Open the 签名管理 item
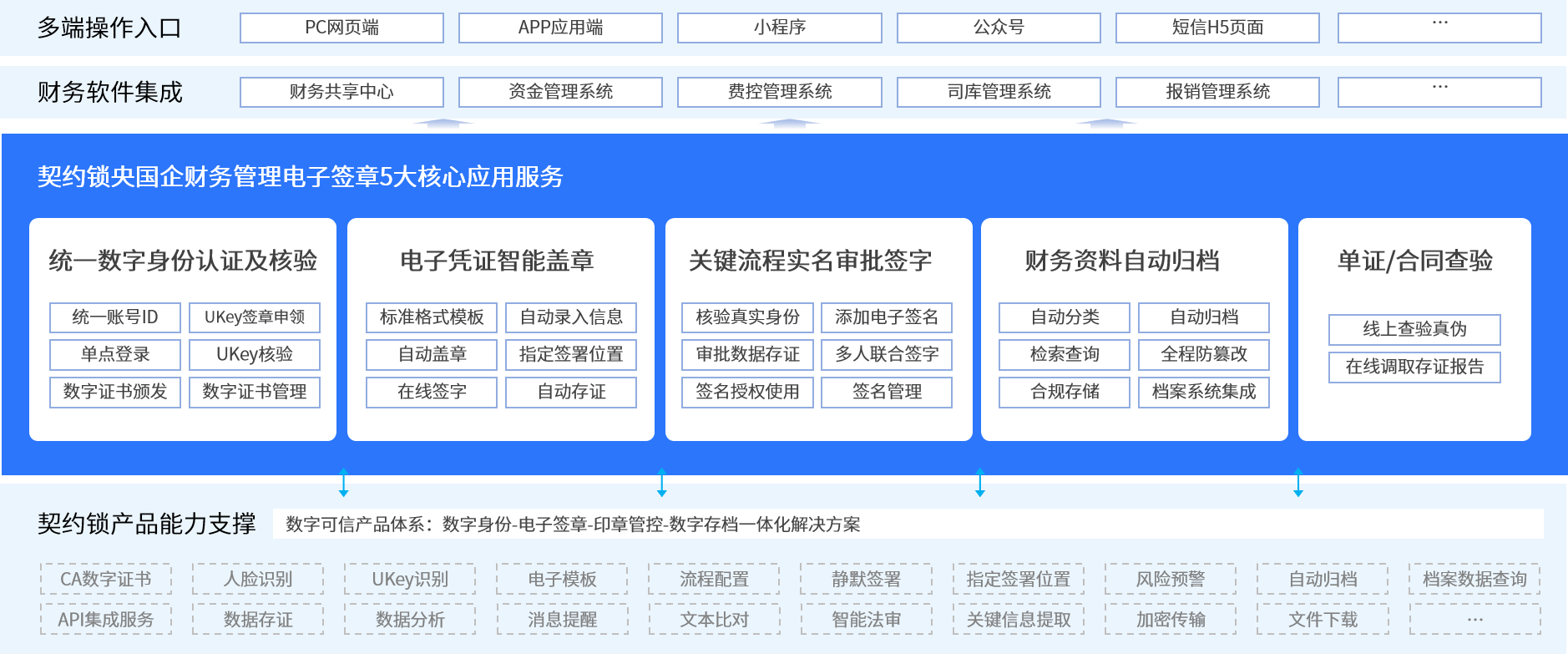This screenshot has width=1568, height=654. pyautogui.click(x=887, y=392)
